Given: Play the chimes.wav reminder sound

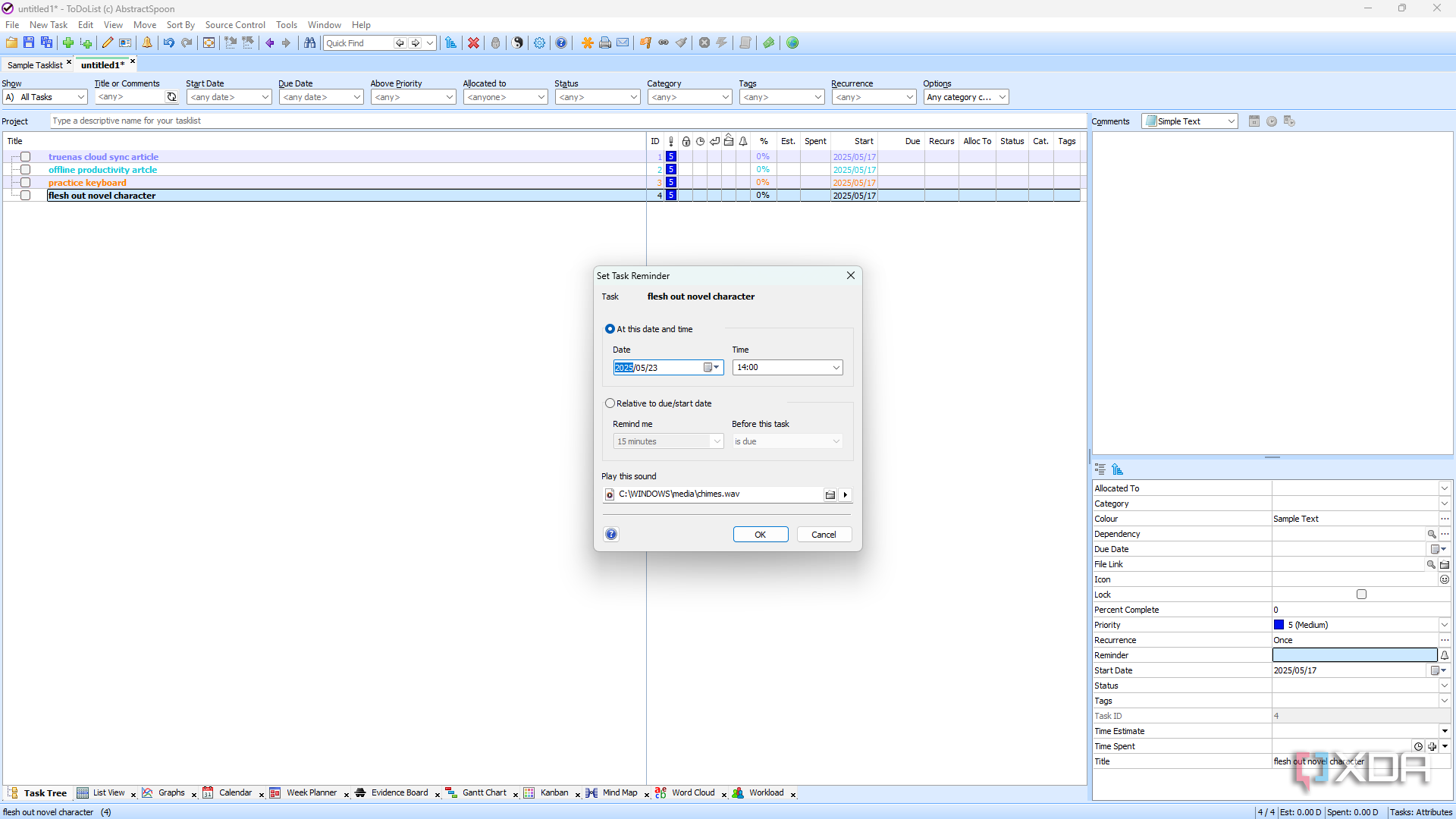Looking at the screenshot, I should 846,494.
